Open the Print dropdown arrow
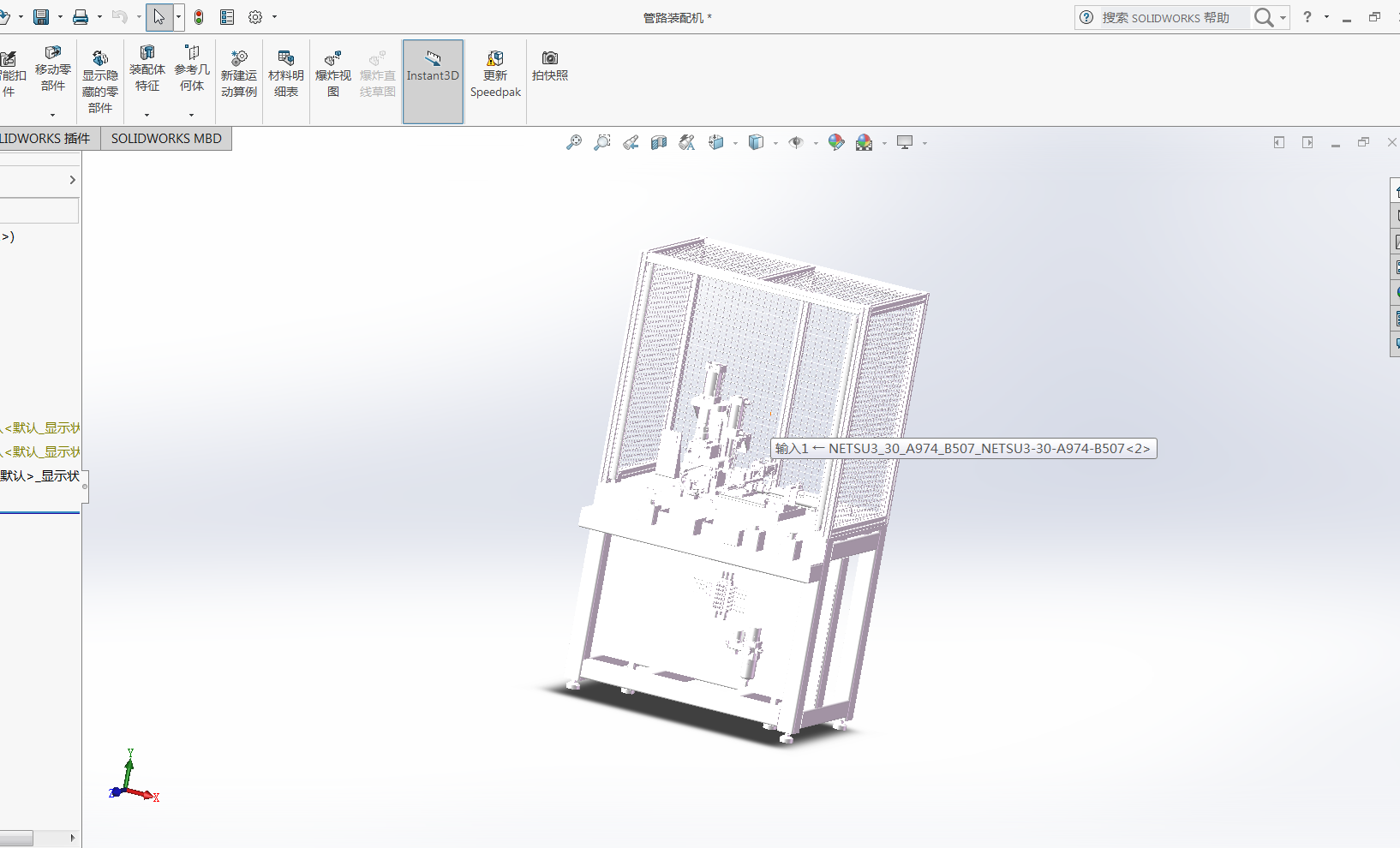Image resolution: width=1400 pixels, height=848 pixels. pyautogui.click(x=99, y=17)
